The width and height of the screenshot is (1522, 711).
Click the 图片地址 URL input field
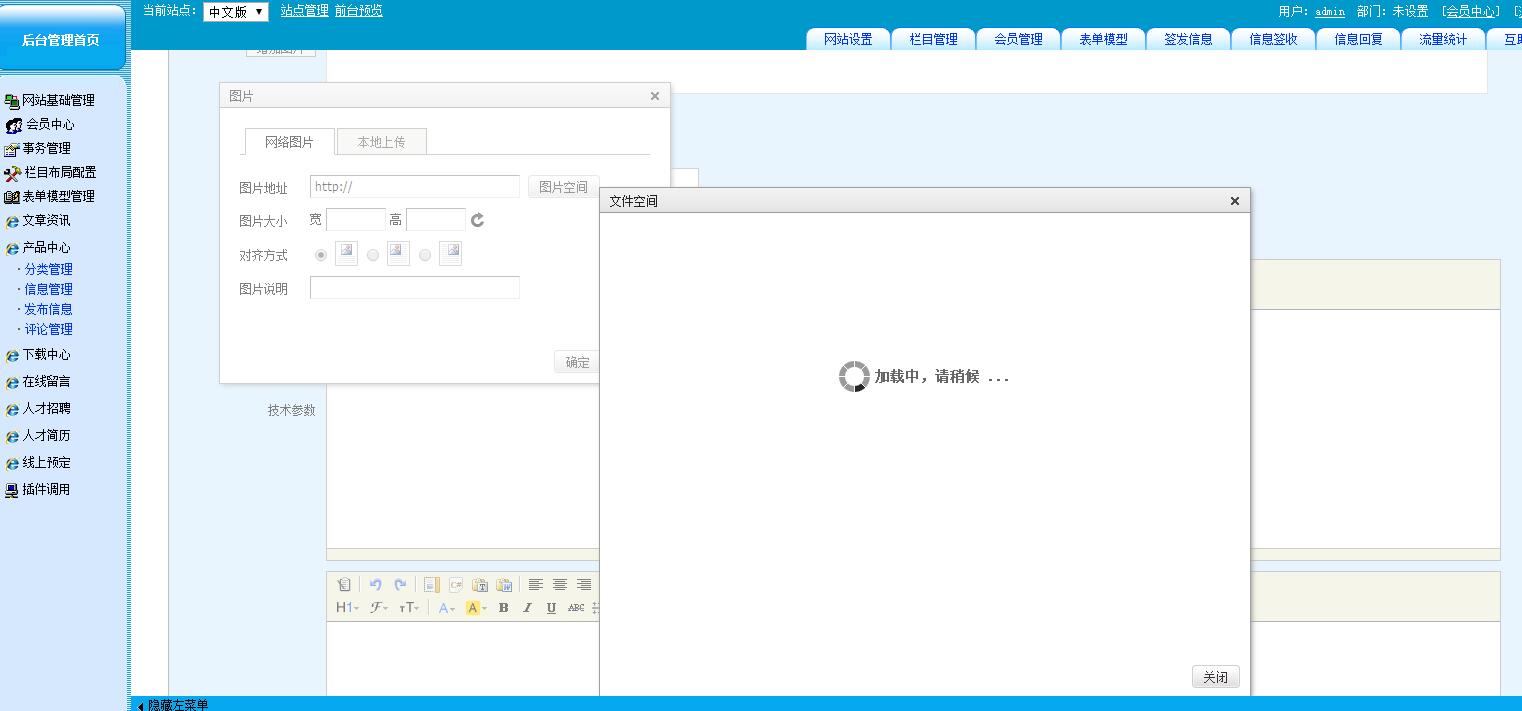point(414,187)
